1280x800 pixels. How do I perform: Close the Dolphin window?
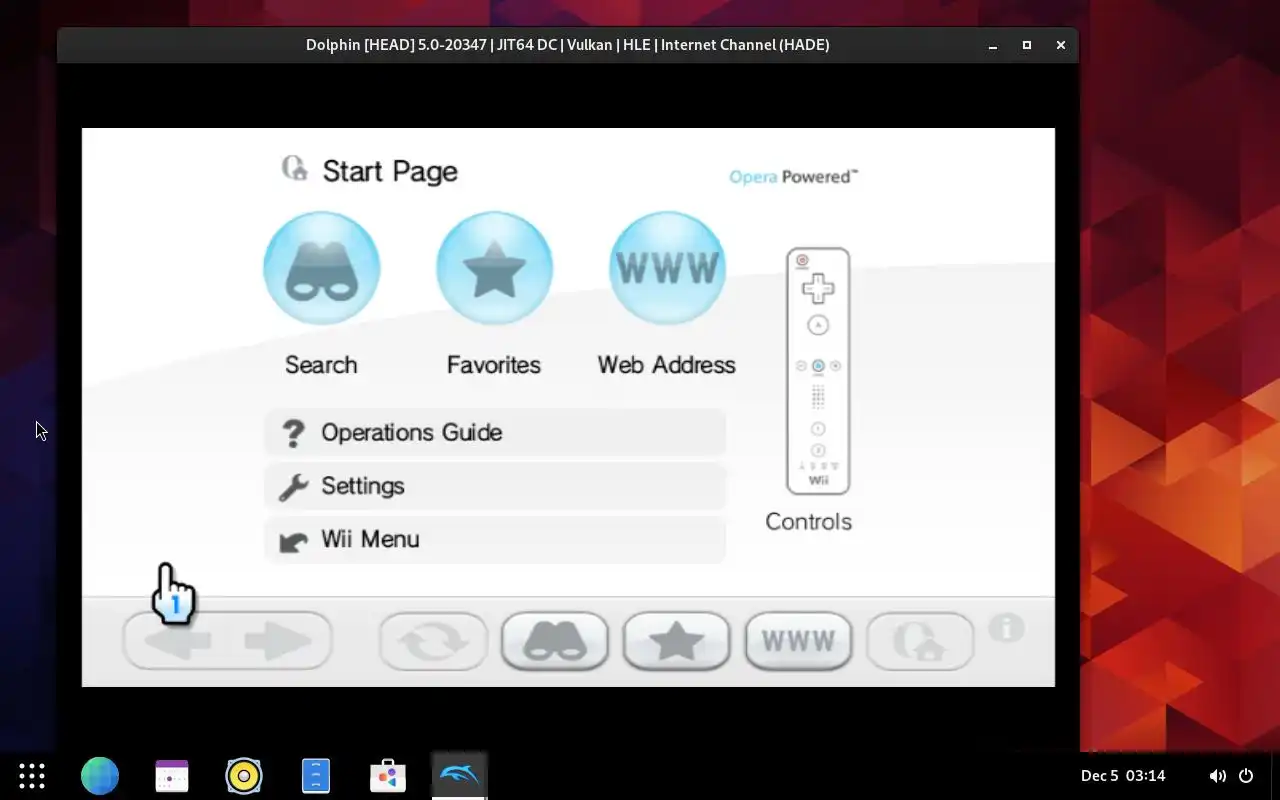pyautogui.click(x=1061, y=45)
